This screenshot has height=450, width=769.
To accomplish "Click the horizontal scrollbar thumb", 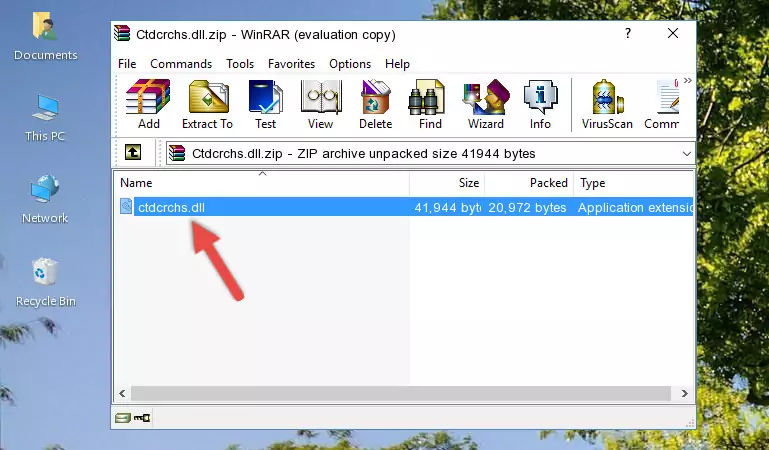I will click(x=400, y=393).
